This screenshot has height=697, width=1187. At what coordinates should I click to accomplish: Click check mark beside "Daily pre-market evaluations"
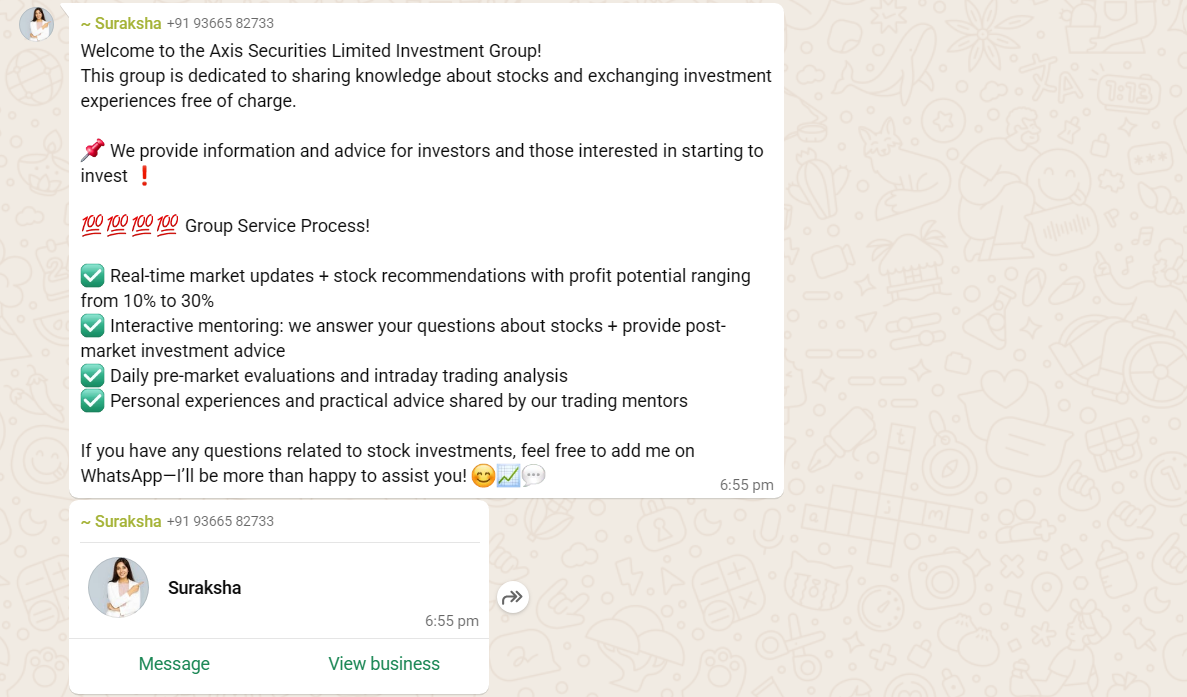click(93, 376)
